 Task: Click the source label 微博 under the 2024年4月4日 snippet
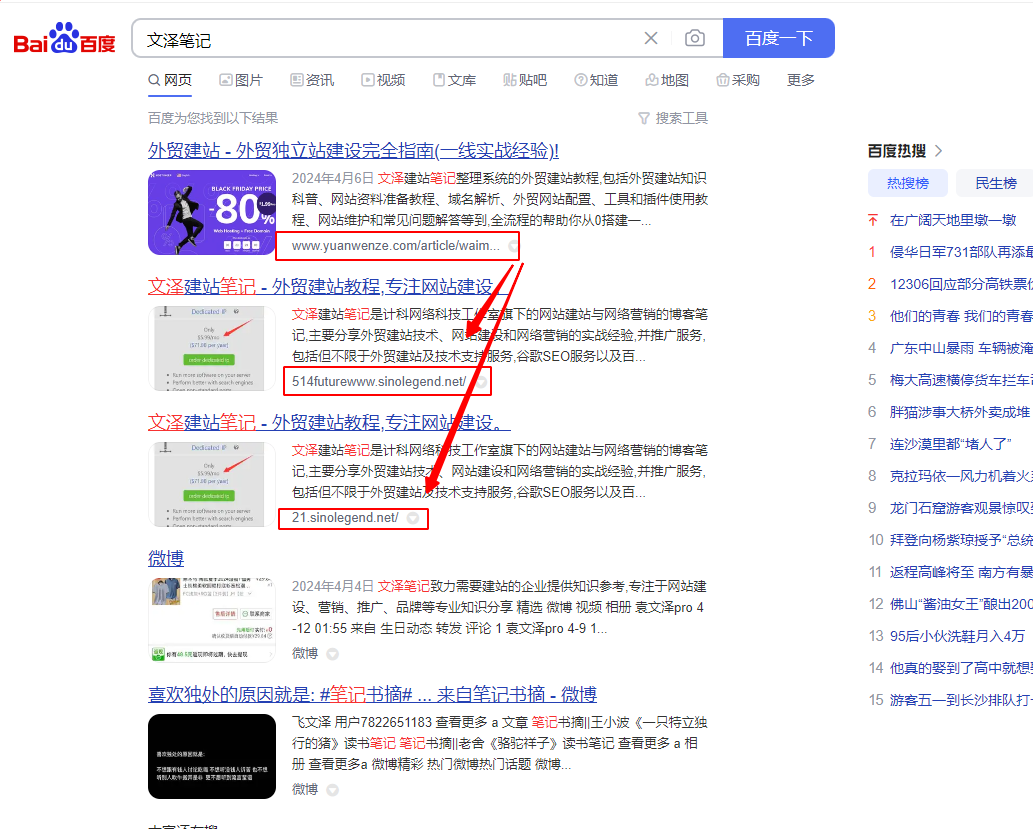point(305,653)
